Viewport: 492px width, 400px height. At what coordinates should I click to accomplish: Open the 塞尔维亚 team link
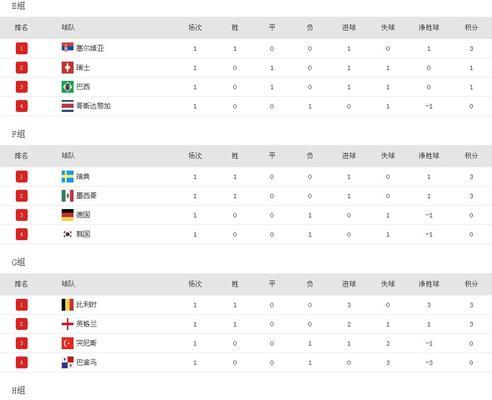pos(90,48)
